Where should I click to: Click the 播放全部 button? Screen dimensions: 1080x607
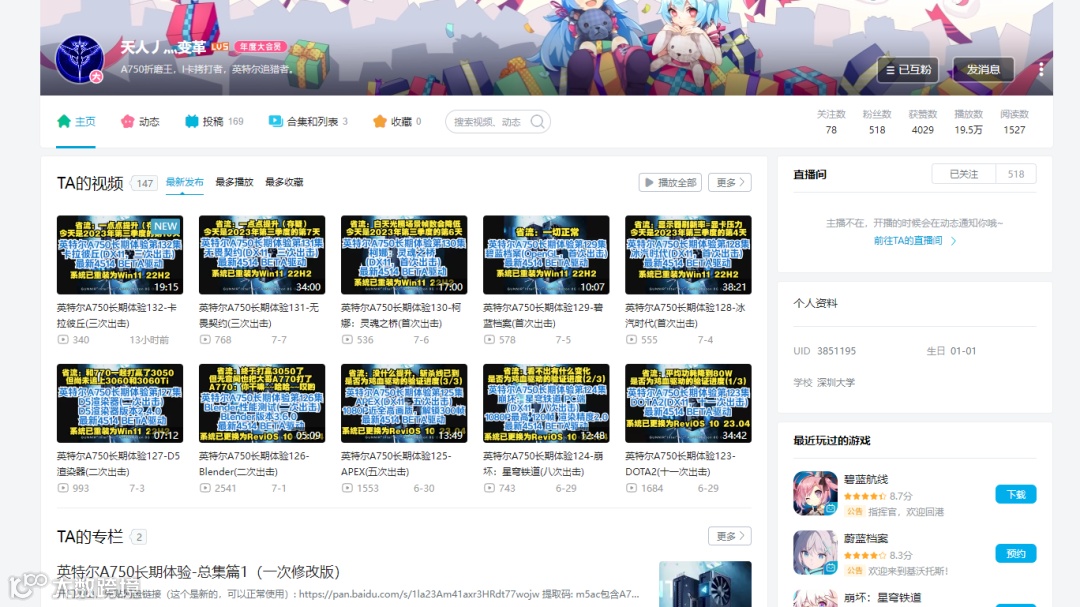point(670,183)
